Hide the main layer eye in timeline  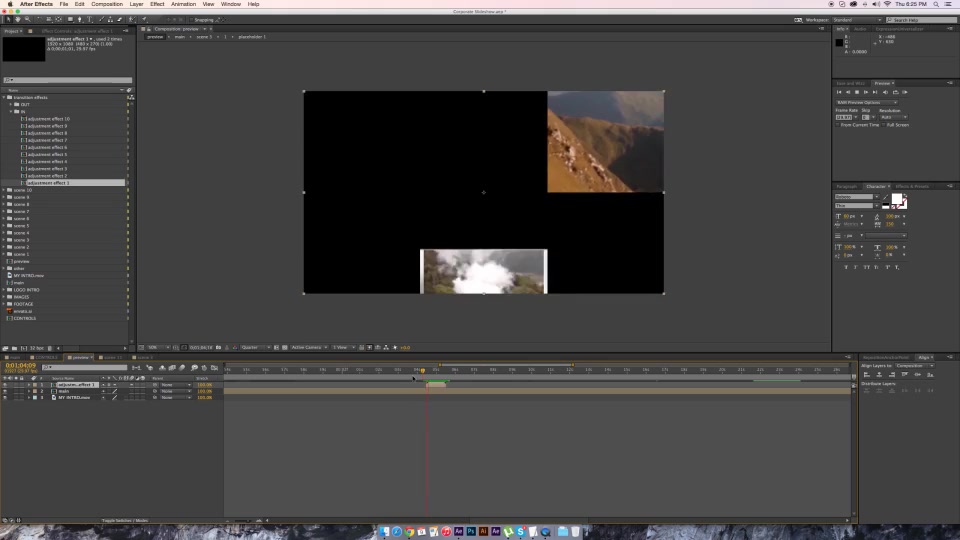pos(5,391)
